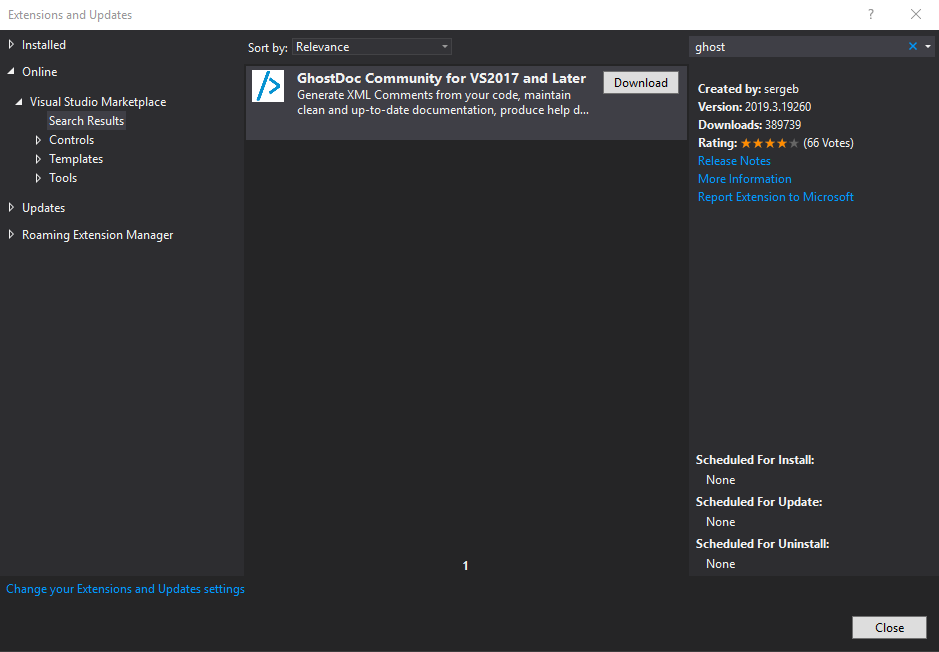This screenshot has height=652, width=939.
Task: Open help with the question mark icon
Action: (870, 15)
